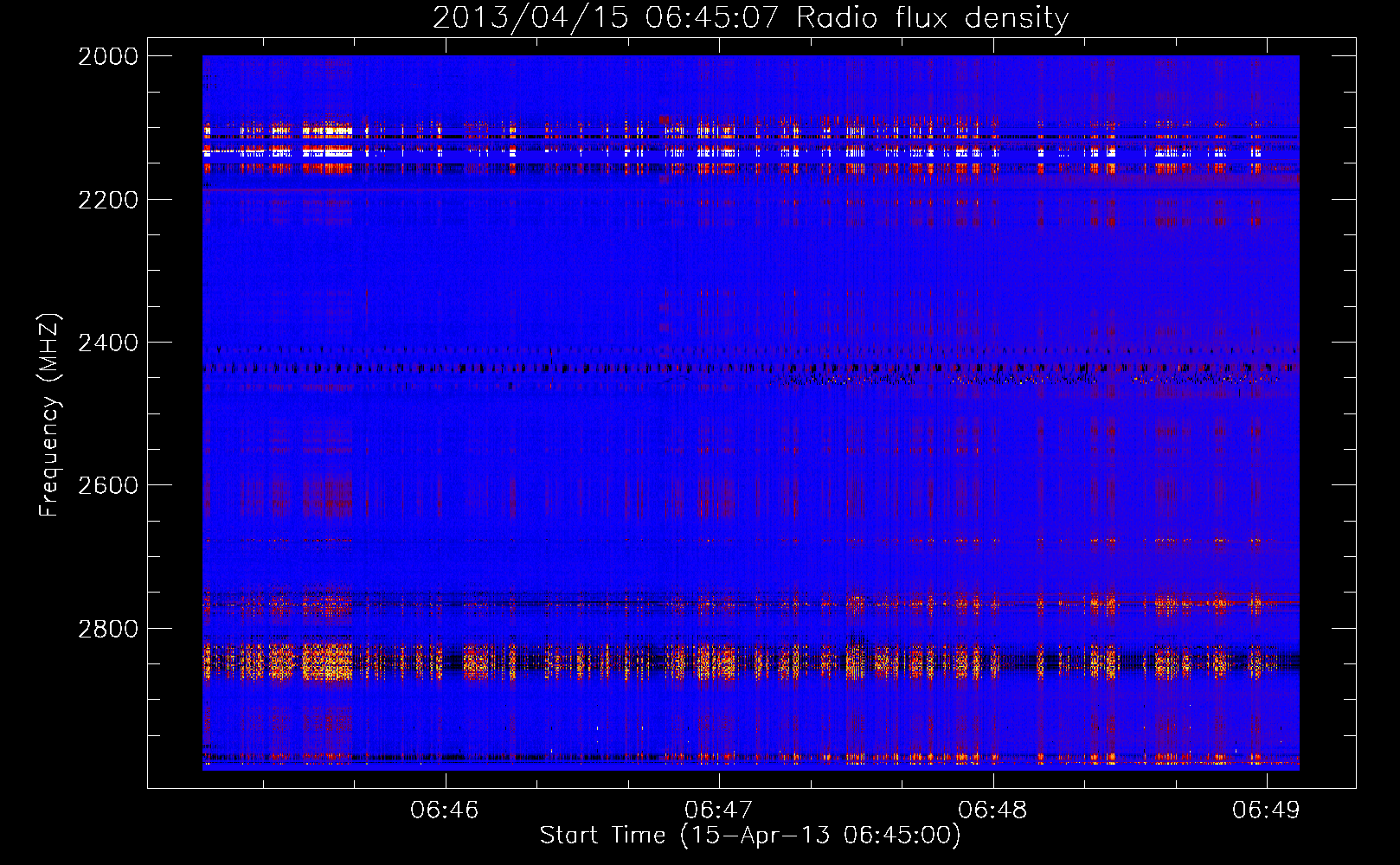Click the 06:46 time tick label
This screenshot has width=1400, height=865.
[x=445, y=810]
